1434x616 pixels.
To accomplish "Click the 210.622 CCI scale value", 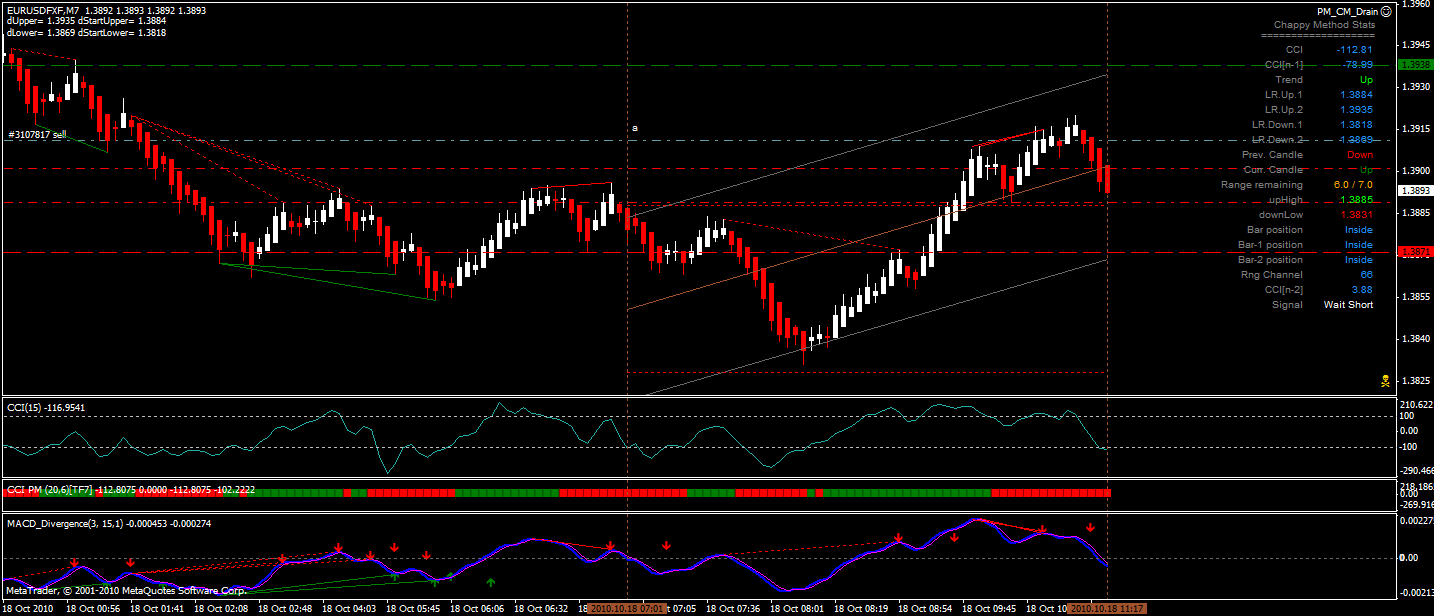I will 1416,405.
